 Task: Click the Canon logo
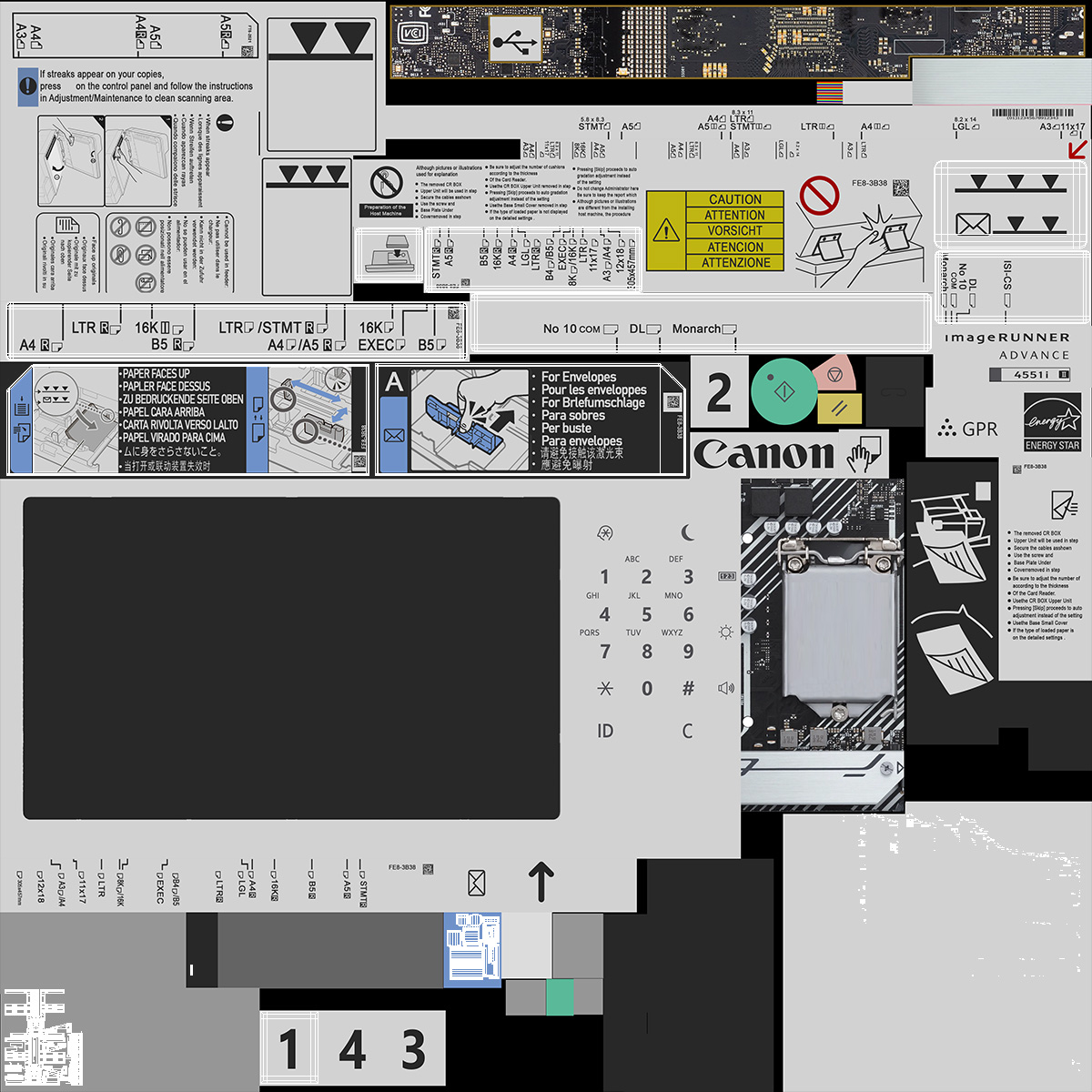click(x=764, y=453)
